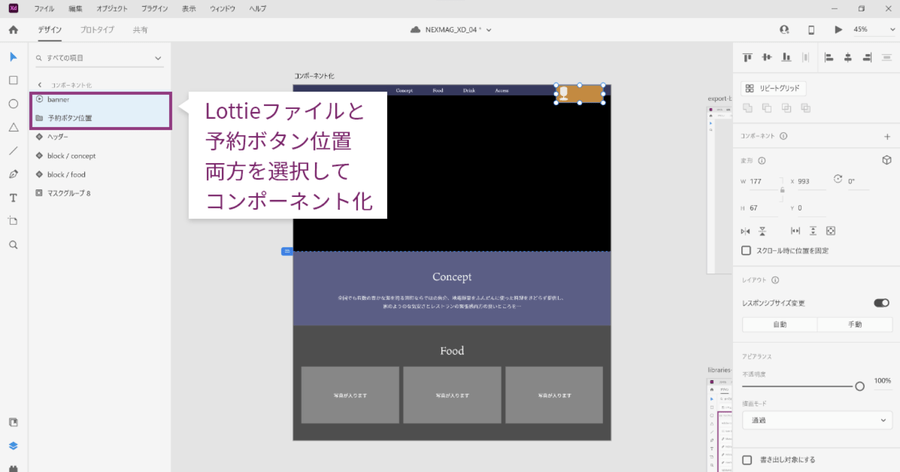Align selection to horizontal center

point(848,57)
